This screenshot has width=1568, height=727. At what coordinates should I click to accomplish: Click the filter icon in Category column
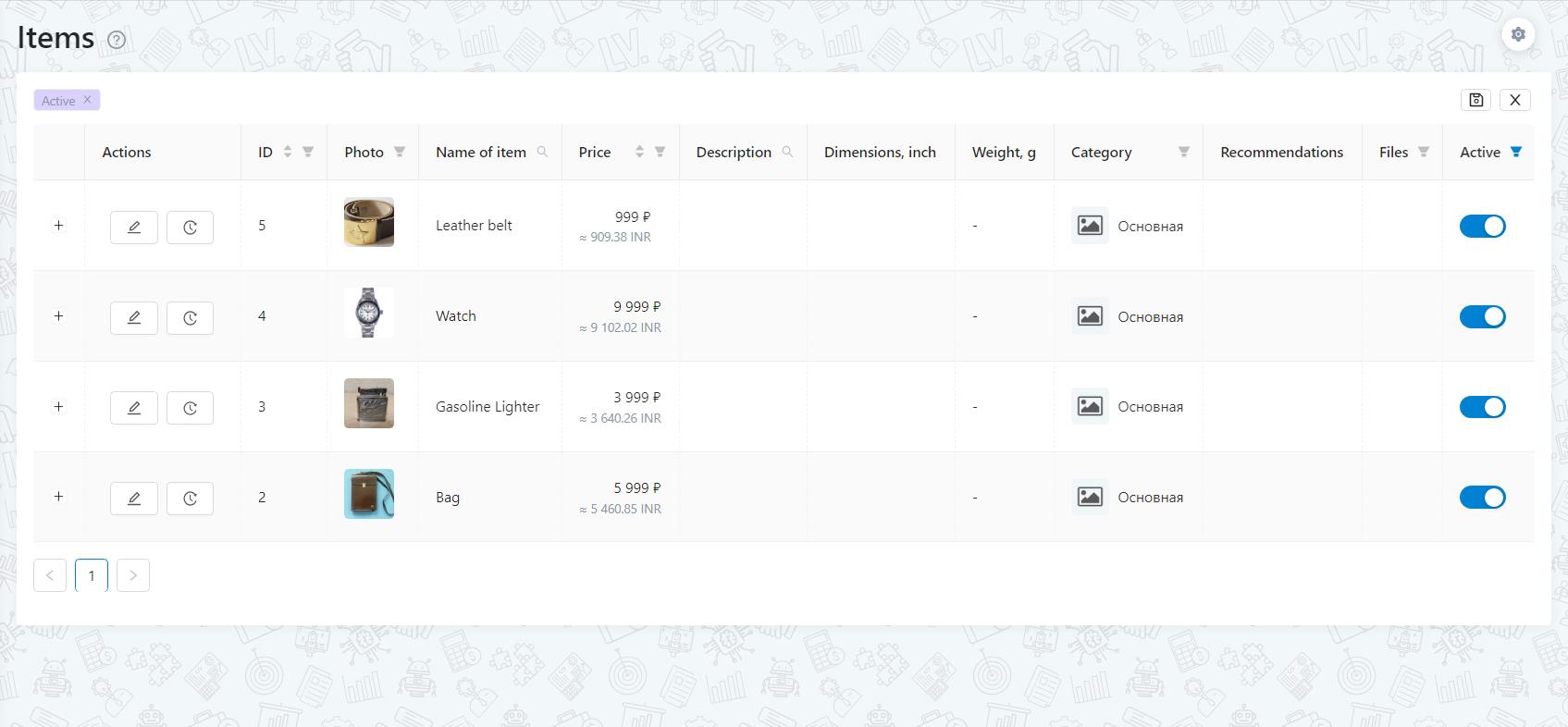(1183, 152)
